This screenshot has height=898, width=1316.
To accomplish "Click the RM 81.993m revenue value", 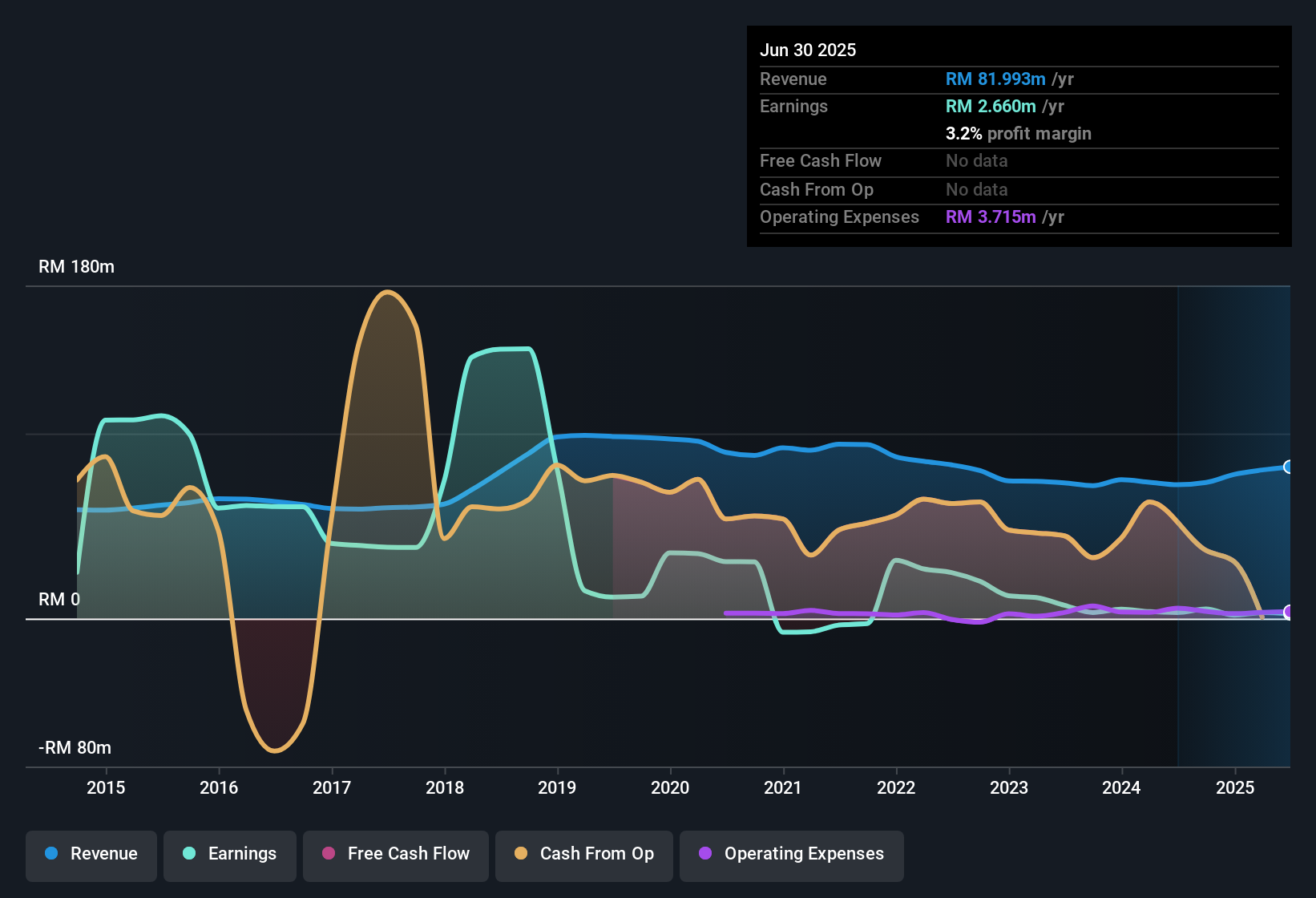I will point(995,79).
